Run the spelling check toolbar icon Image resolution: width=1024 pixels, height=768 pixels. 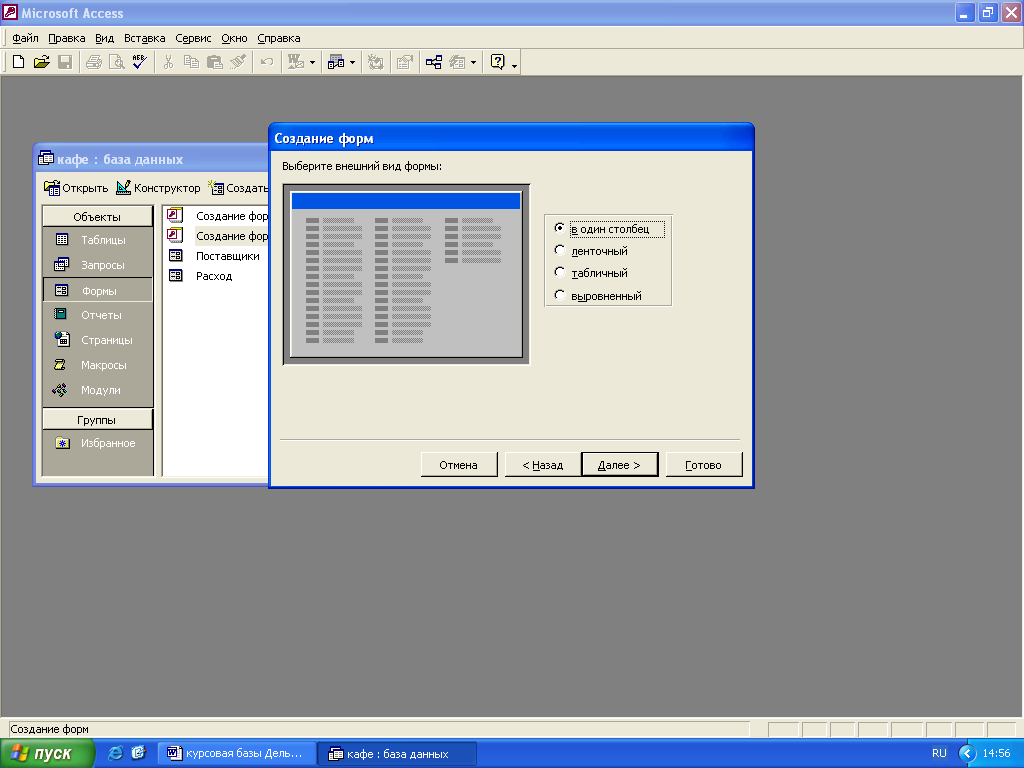[x=139, y=62]
